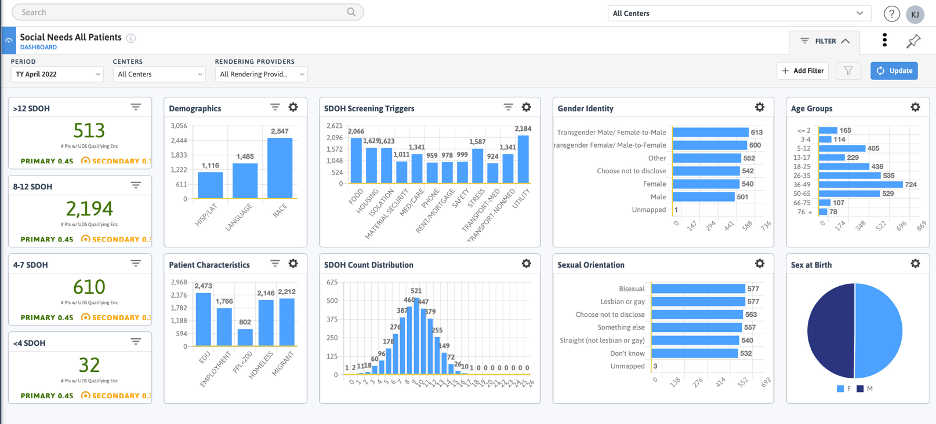936x424 pixels.
Task: Collapse the FILTER tab panel
Action: pyautogui.click(x=824, y=41)
